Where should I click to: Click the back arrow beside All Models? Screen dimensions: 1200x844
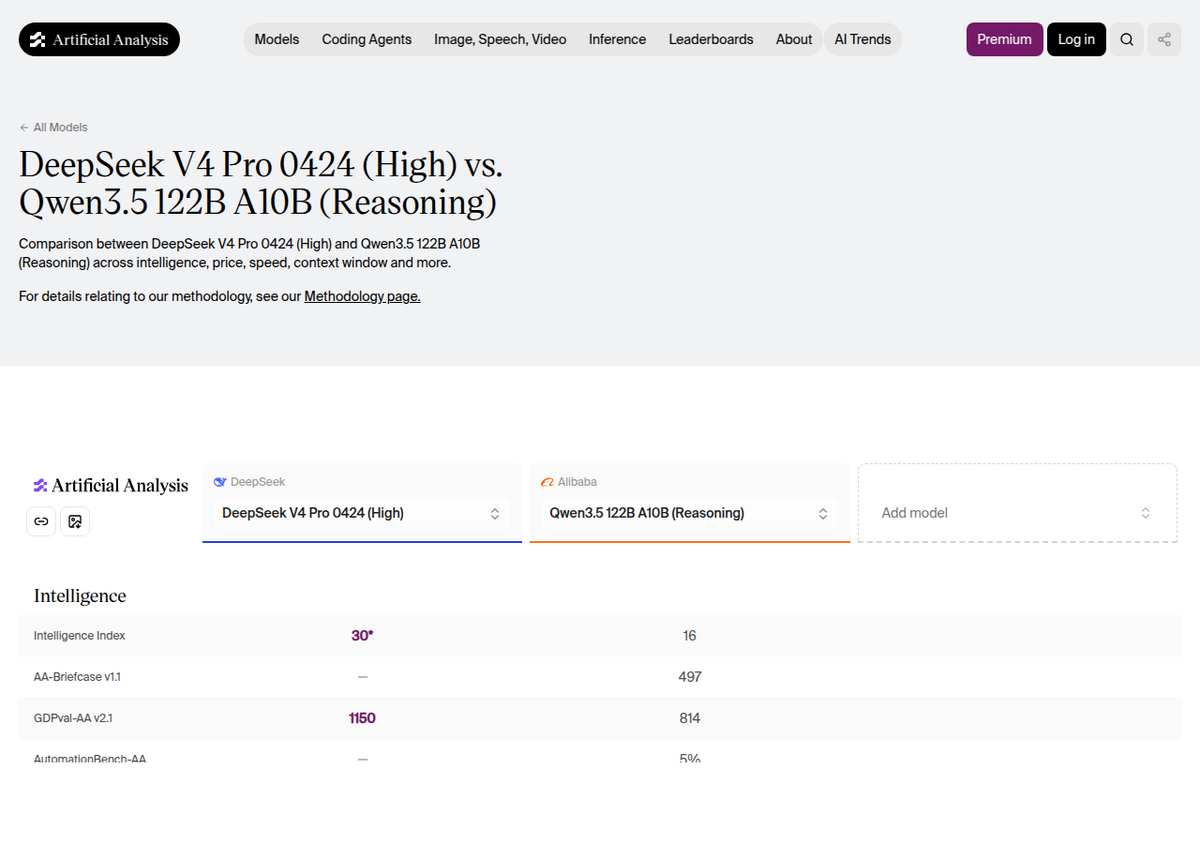click(24, 127)
